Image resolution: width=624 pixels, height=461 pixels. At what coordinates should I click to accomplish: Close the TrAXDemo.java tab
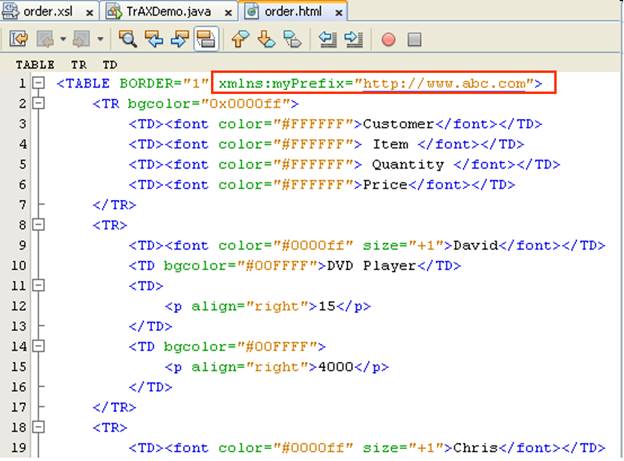coord(228,13)
